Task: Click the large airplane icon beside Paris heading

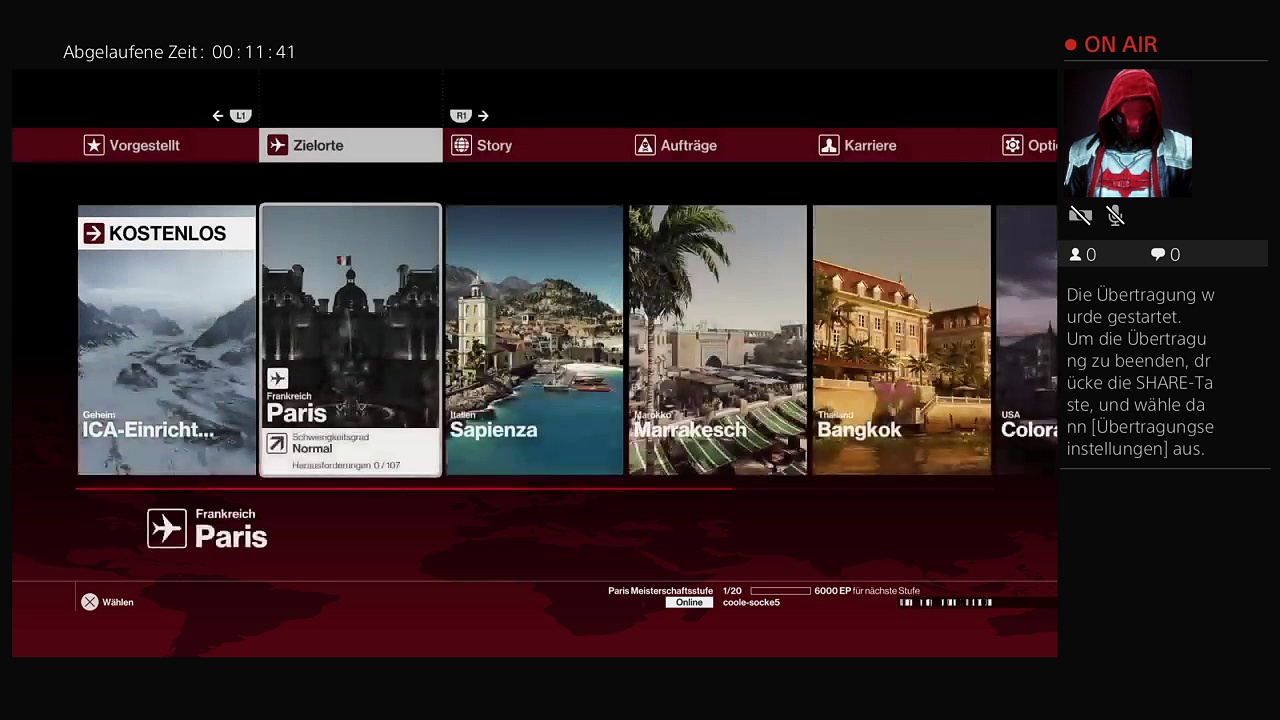Action: [x=167, y=528]
